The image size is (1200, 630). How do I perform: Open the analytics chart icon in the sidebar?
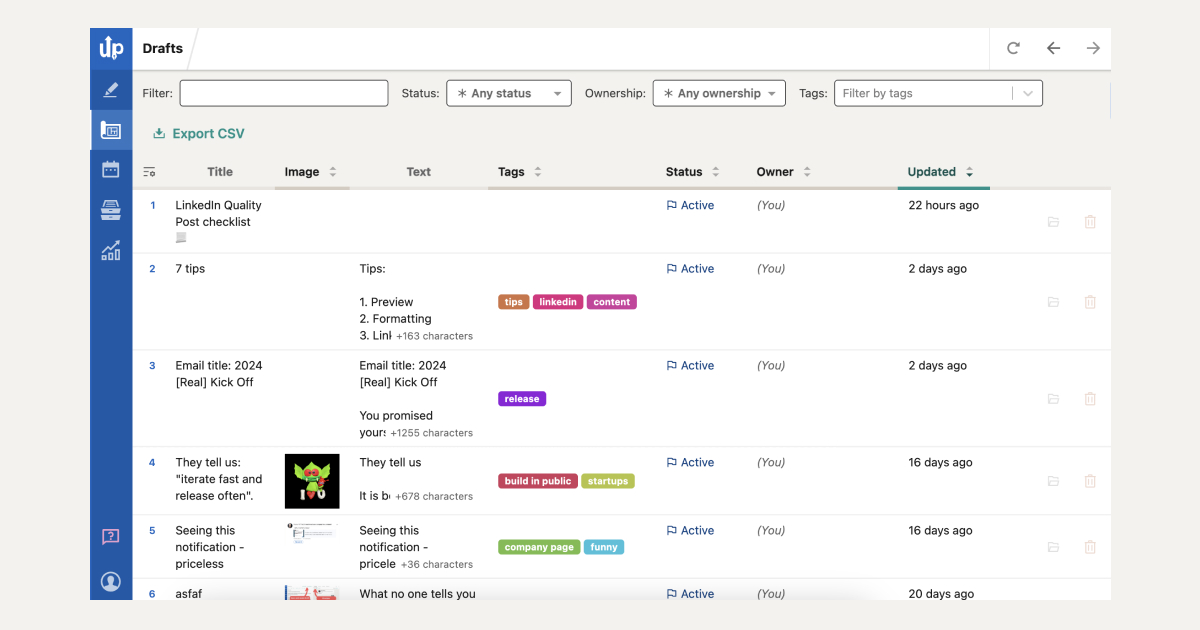[110, 249]
